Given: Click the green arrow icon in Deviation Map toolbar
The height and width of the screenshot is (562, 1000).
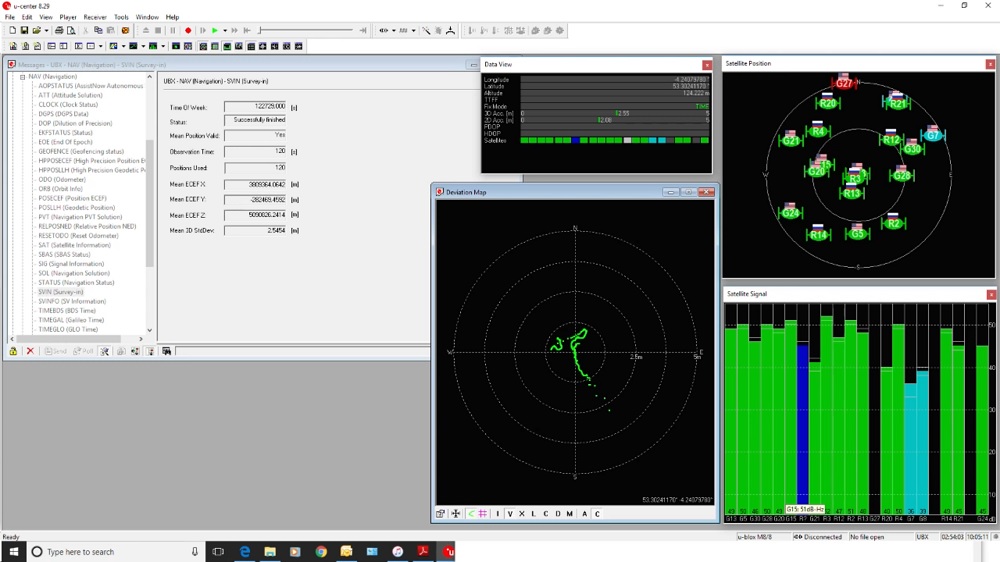Looking at the screenshot, I should (x=471, y=514).
